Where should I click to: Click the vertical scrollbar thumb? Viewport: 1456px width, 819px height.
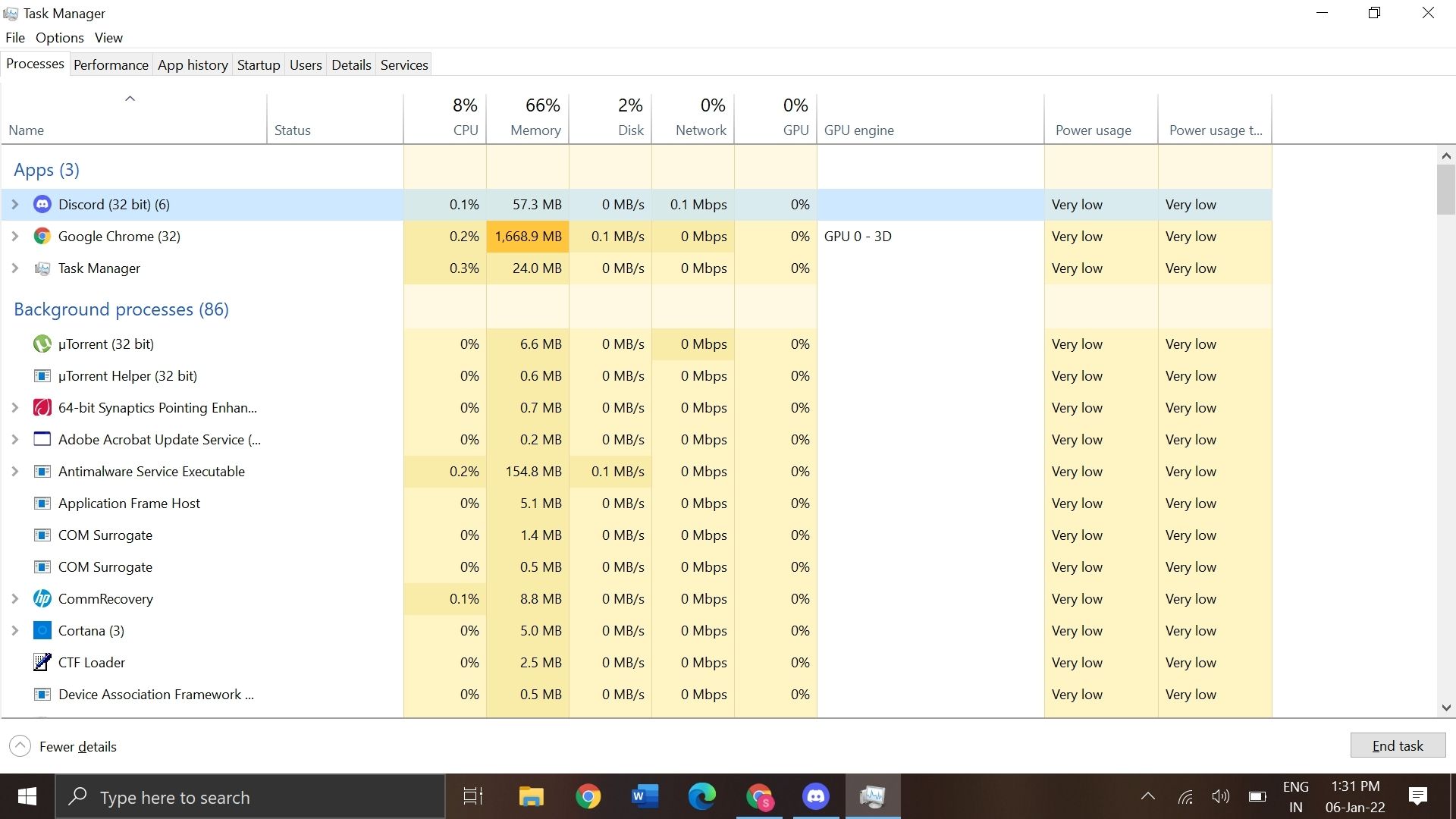[x=1445, y=190]
